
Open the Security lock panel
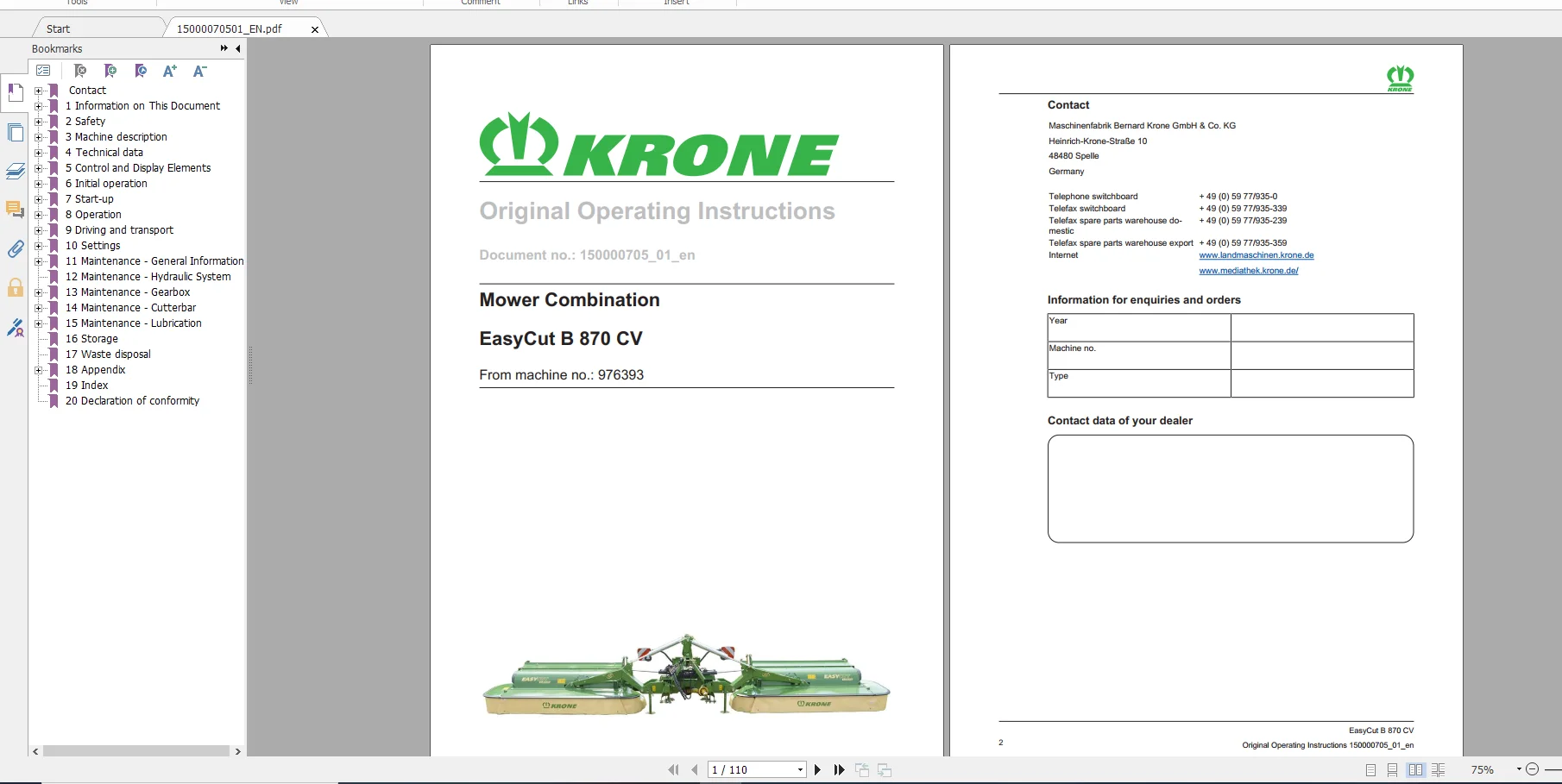point(15,288)
